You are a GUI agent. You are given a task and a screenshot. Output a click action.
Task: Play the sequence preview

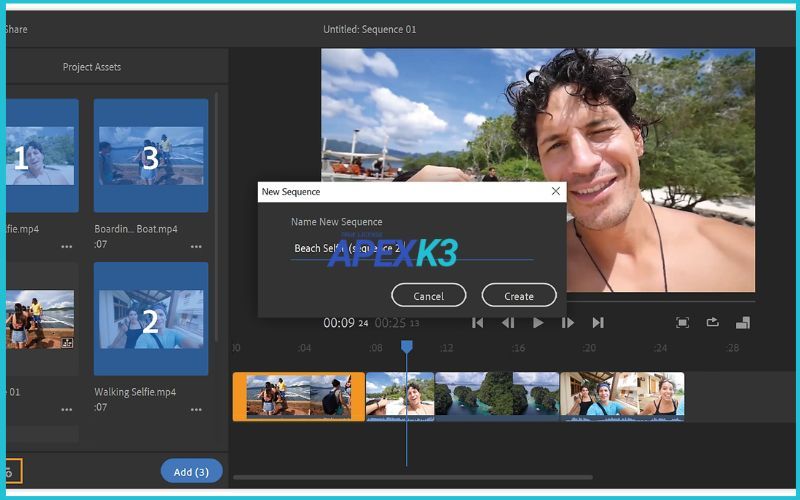[x=538, y=322]
